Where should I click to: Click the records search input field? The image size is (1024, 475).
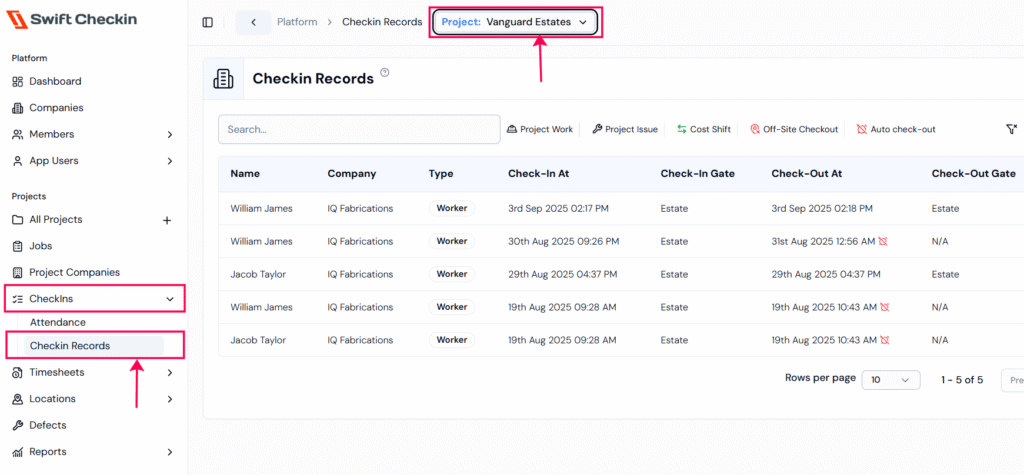pos(359,129)
